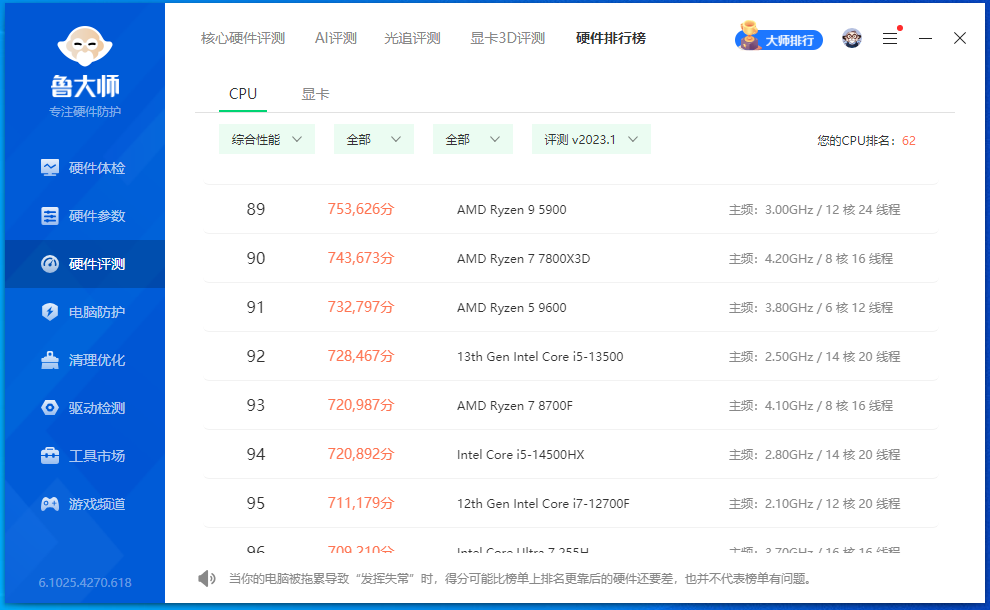Click specs 主频: 2.80GHz / 14 核 20 线程
Screen dimensions: 990x610
pyautogui.click(x=814, y=455)
